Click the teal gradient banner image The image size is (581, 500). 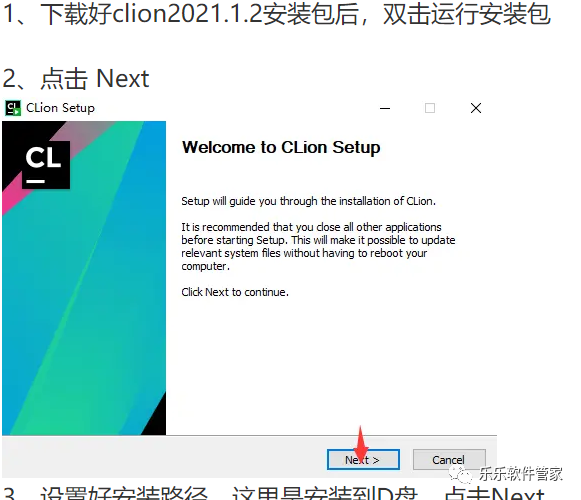click(84, 278)
